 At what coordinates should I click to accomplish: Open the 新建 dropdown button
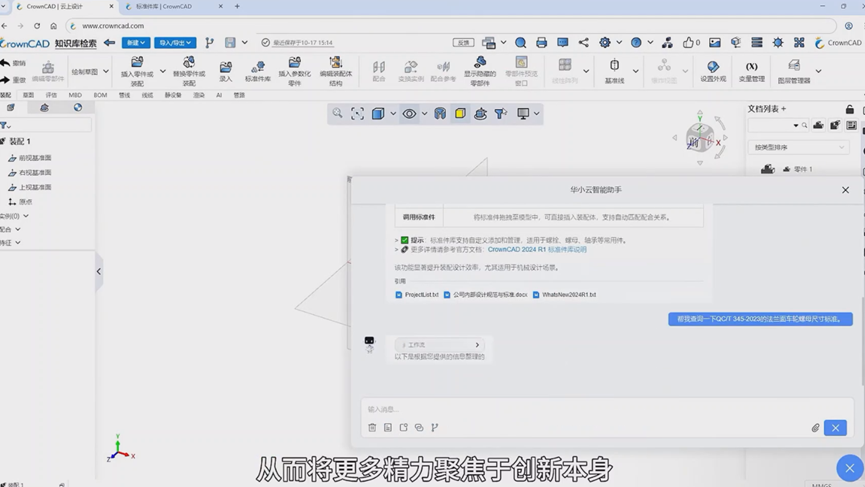click(x=136, y=42)
